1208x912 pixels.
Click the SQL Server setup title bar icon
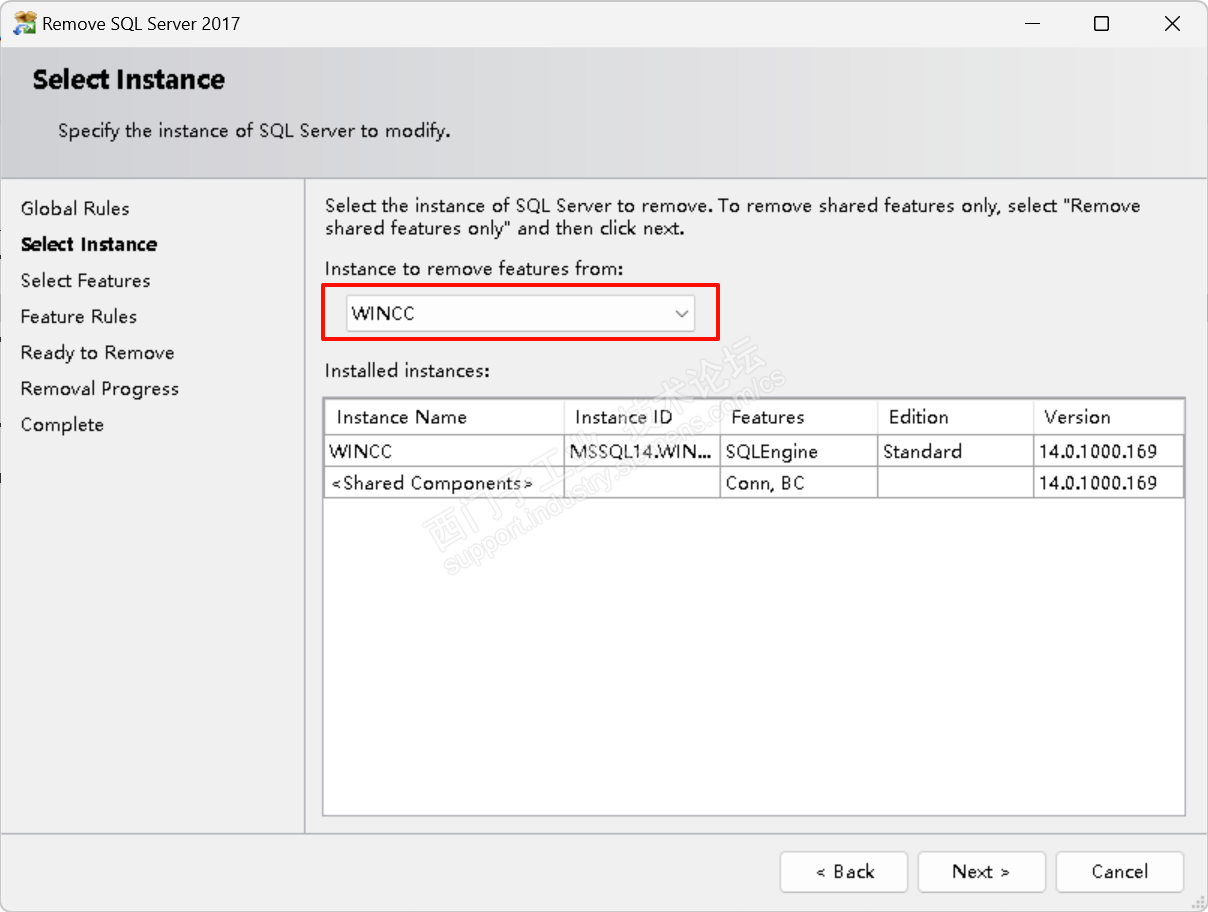24,23
